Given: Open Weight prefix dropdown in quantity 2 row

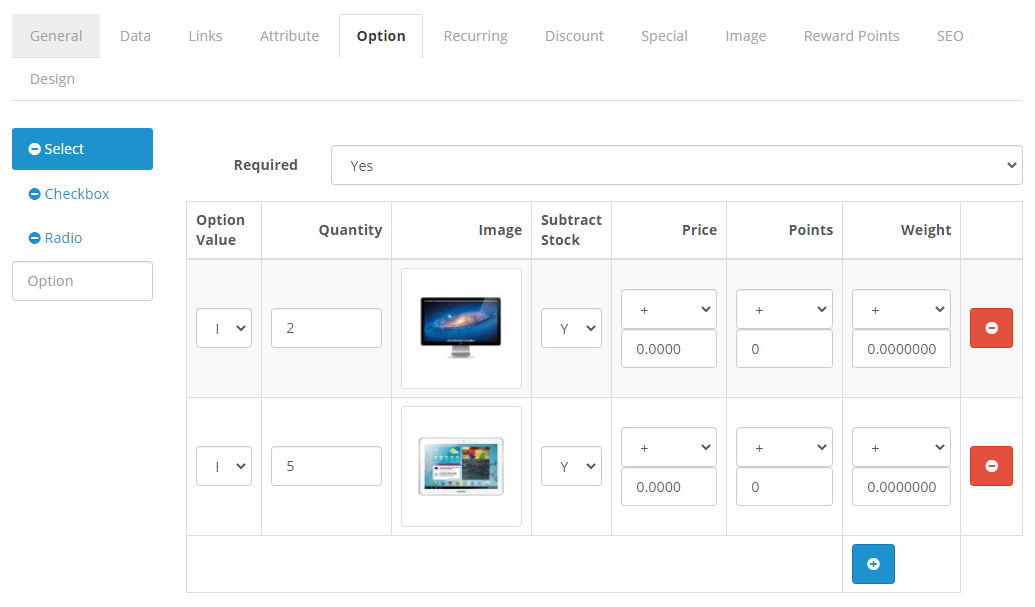Looking at the screenshot, I should click(x=901, y=309).
